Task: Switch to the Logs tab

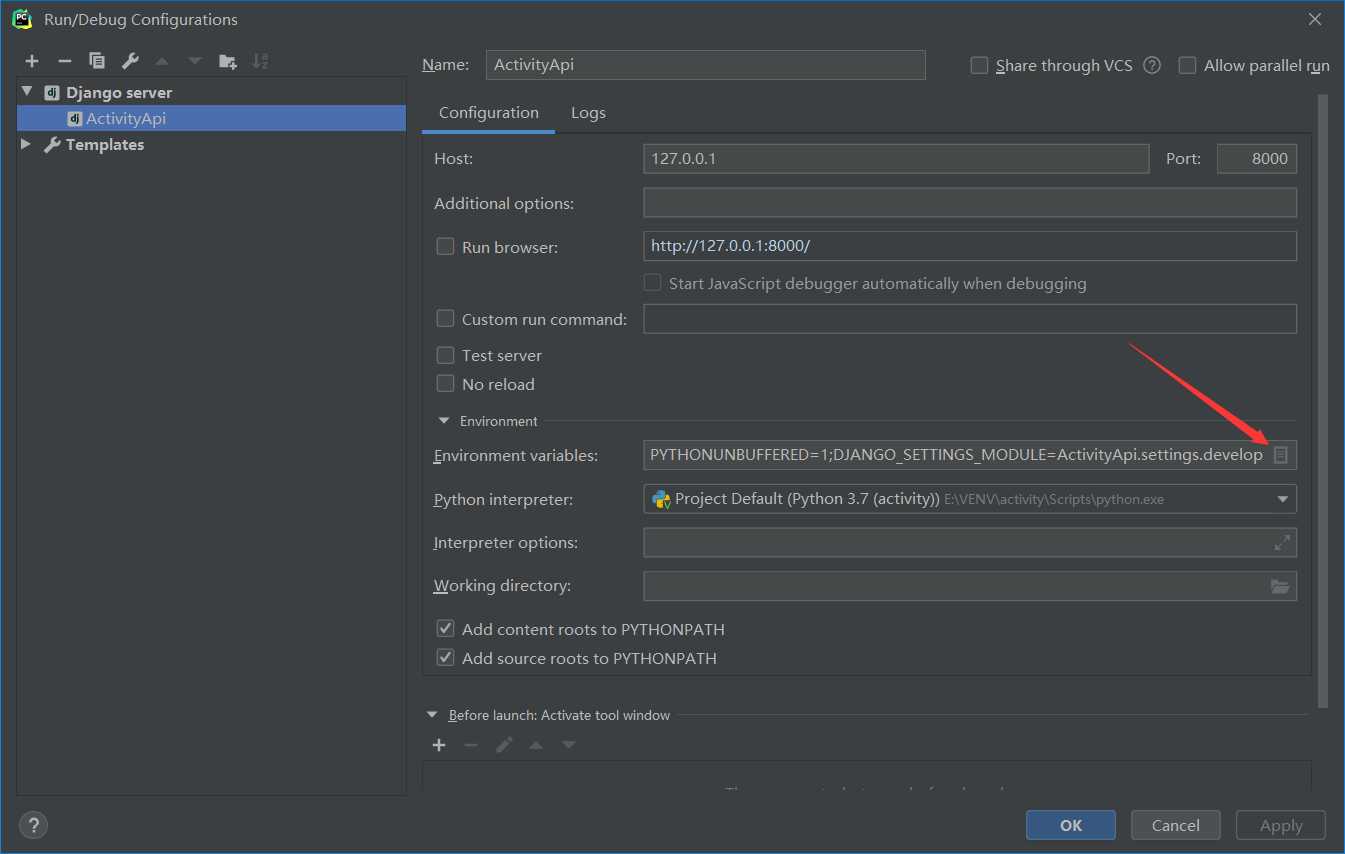Action: tap(588, 113)
